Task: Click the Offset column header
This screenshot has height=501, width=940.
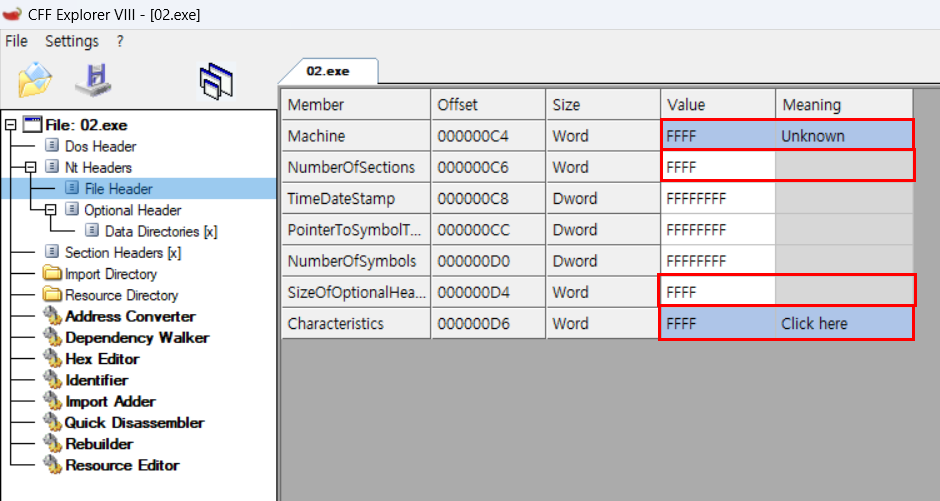Action: [x=488, y=104]
